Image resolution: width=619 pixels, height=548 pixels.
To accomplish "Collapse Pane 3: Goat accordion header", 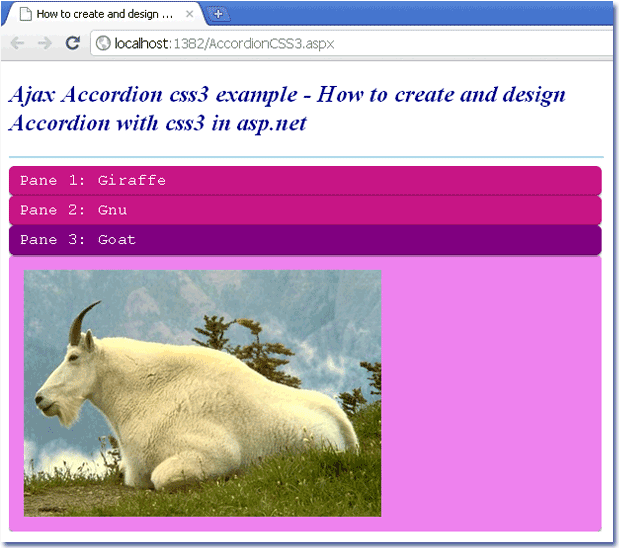I will tap(305, 240).
